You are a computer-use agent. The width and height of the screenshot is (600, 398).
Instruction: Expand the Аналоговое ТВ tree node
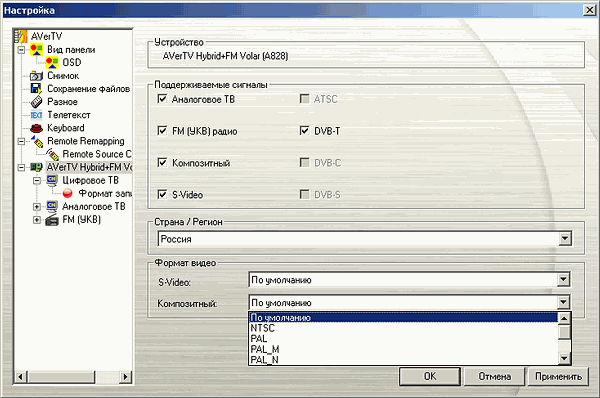(x=37, y=207)
